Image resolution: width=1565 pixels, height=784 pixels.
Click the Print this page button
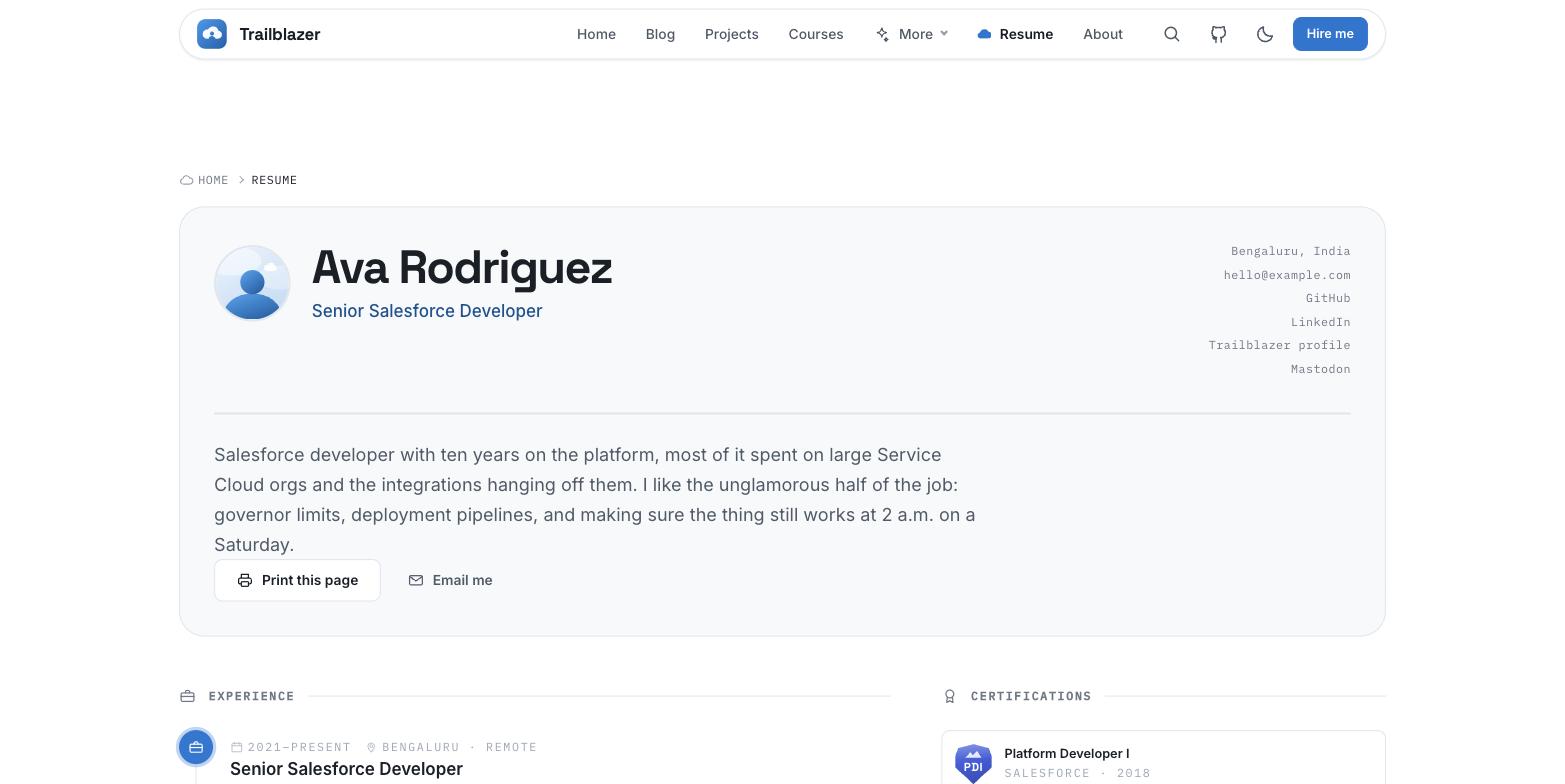coord(297,580)
